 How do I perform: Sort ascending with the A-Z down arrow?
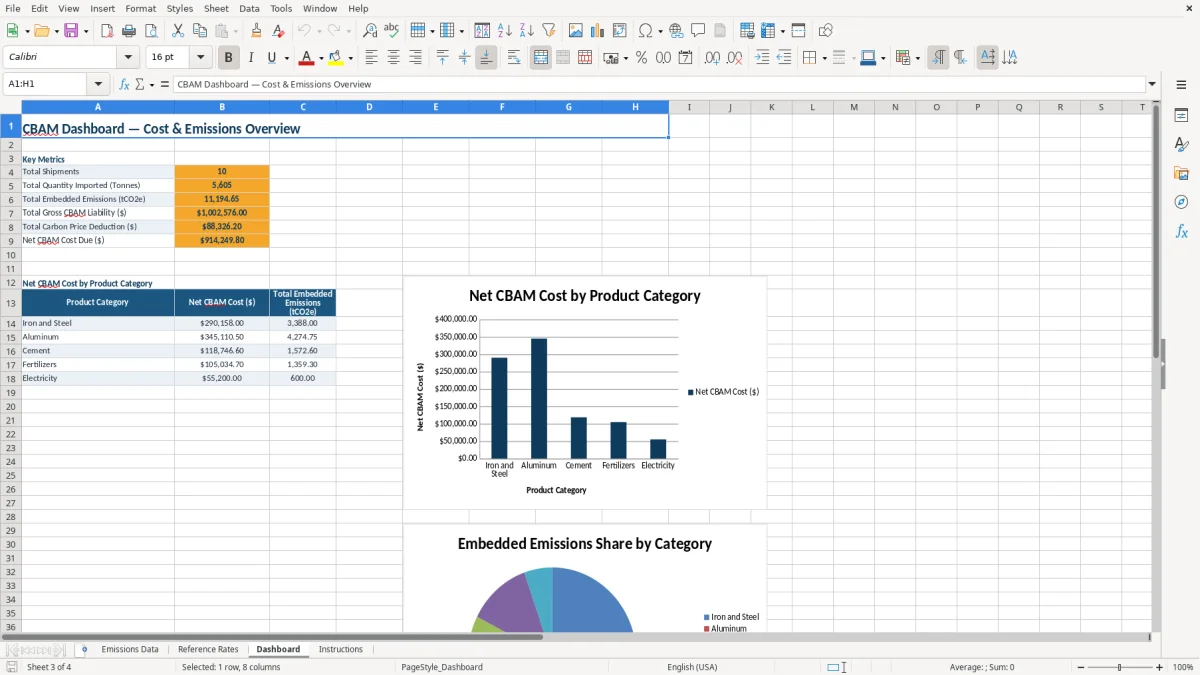click(505, 31)
